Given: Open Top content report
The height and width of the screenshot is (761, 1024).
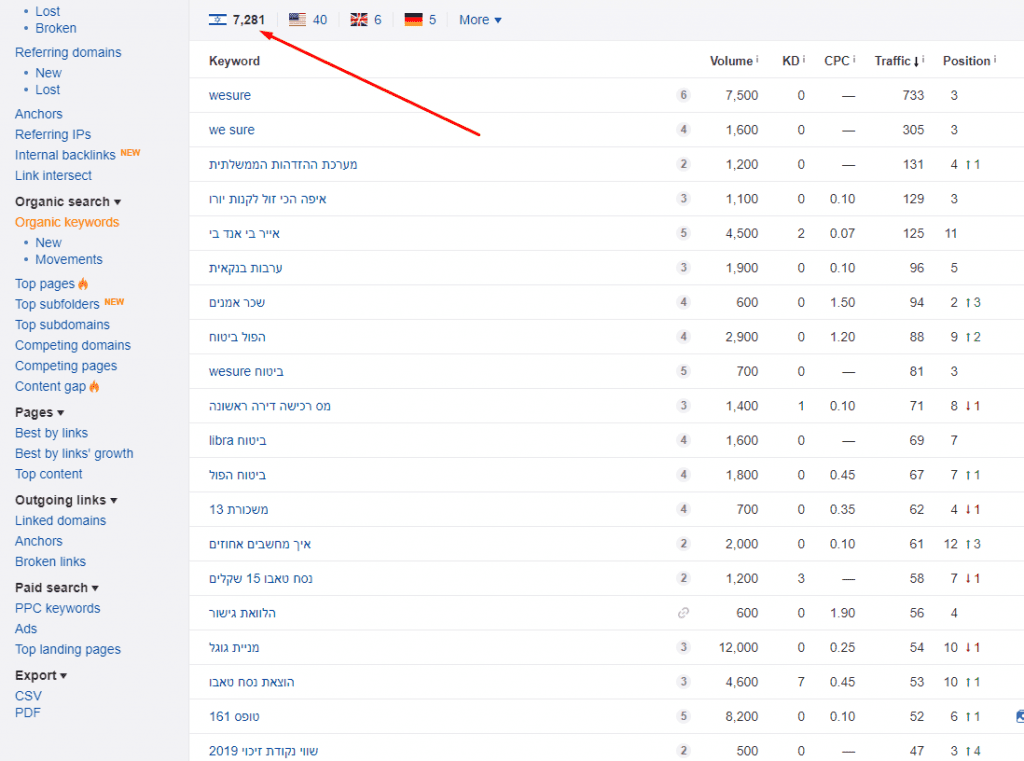Looking at the screenshot, I should click(x=48, y=474).
